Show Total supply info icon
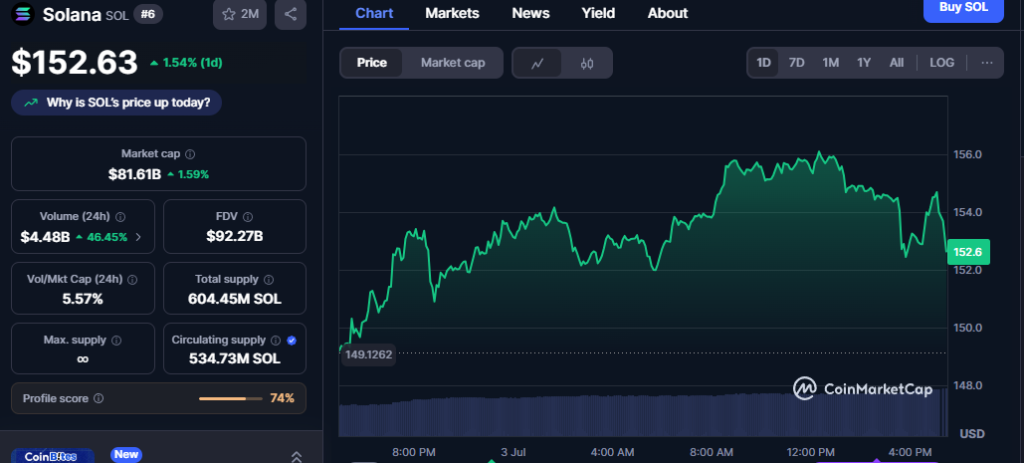 click(x=269, y=279)
